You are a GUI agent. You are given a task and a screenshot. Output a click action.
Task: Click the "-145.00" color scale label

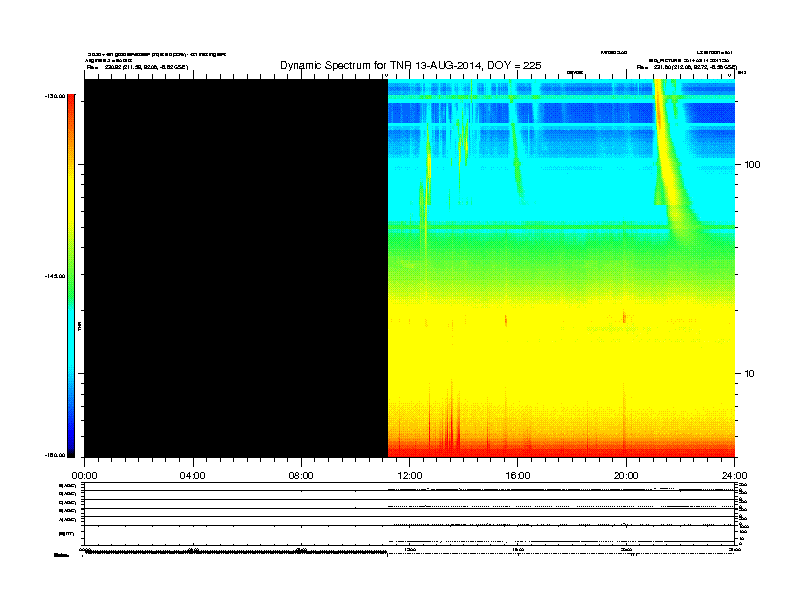tap(55, 276)
